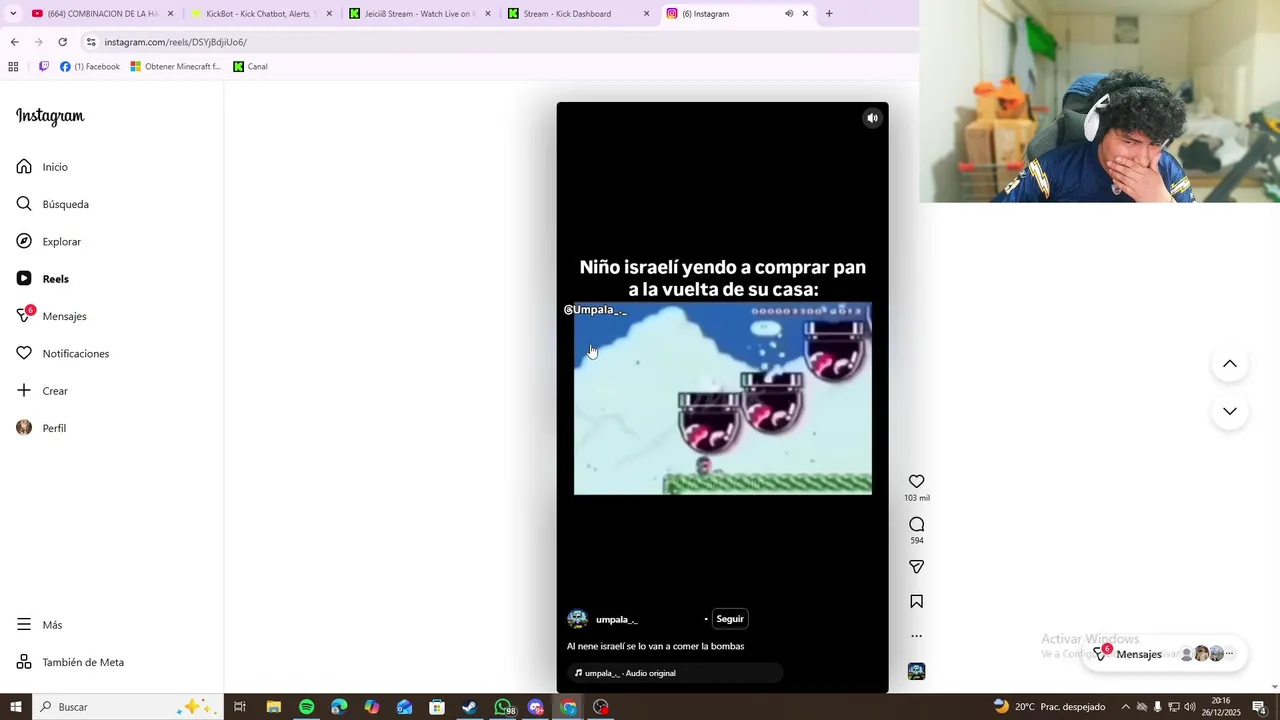Reload the page
1280x720 pixels.
pos(62,42)
